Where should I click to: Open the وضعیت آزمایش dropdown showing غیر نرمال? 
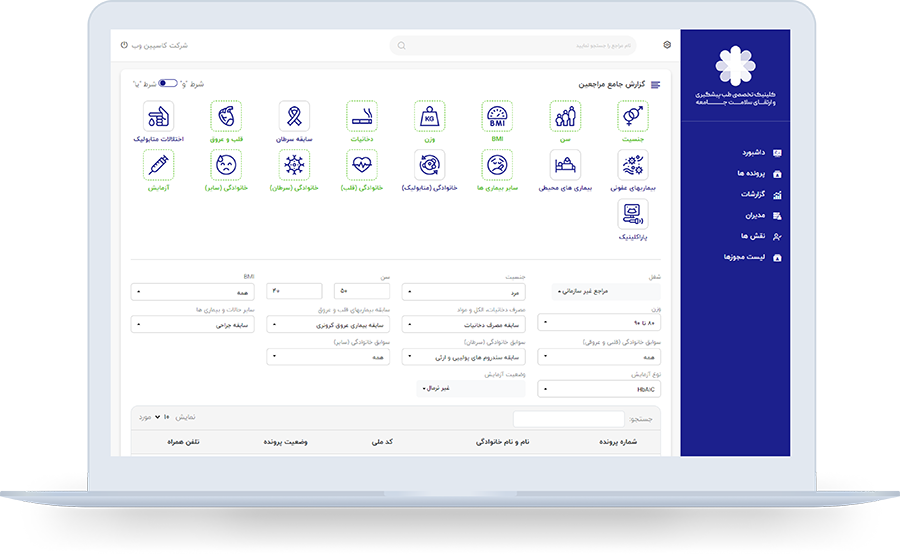click(x=471, y=388)
